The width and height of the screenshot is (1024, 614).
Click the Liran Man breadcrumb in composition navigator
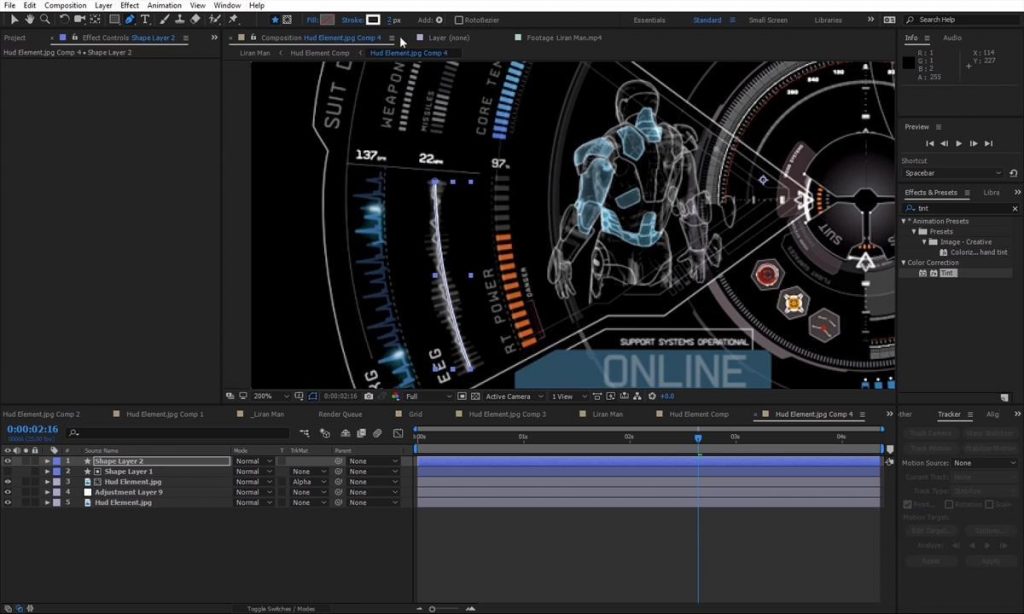[x=255, y=53]
